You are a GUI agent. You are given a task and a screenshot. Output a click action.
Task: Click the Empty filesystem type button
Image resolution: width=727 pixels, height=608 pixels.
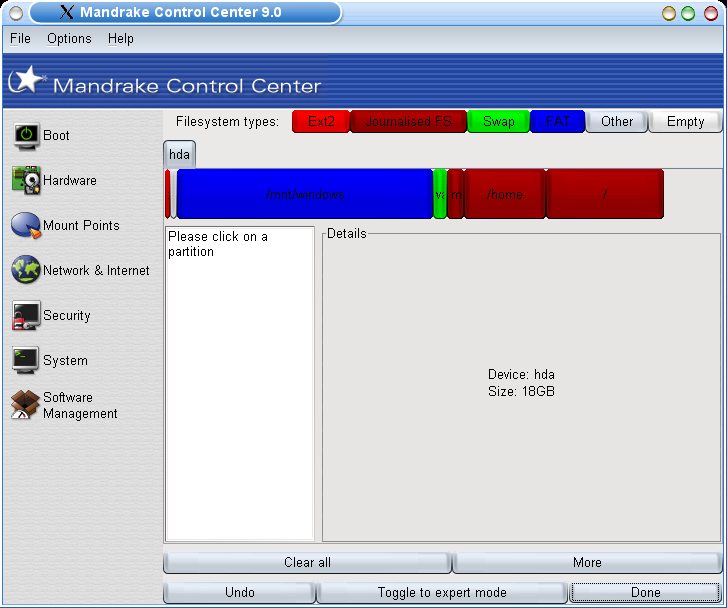coord(685,122)
